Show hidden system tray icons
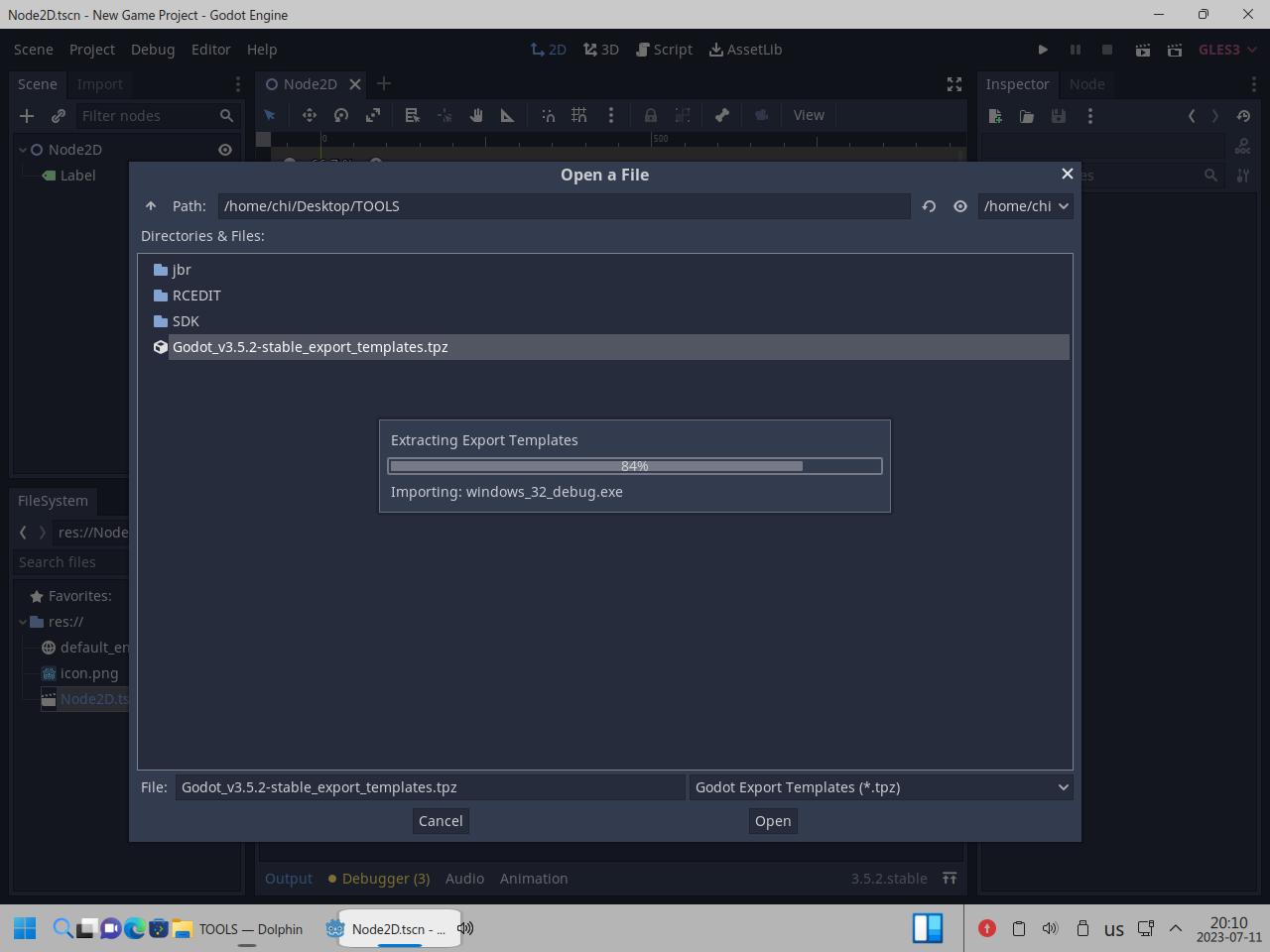 (x=1176, y=928)
